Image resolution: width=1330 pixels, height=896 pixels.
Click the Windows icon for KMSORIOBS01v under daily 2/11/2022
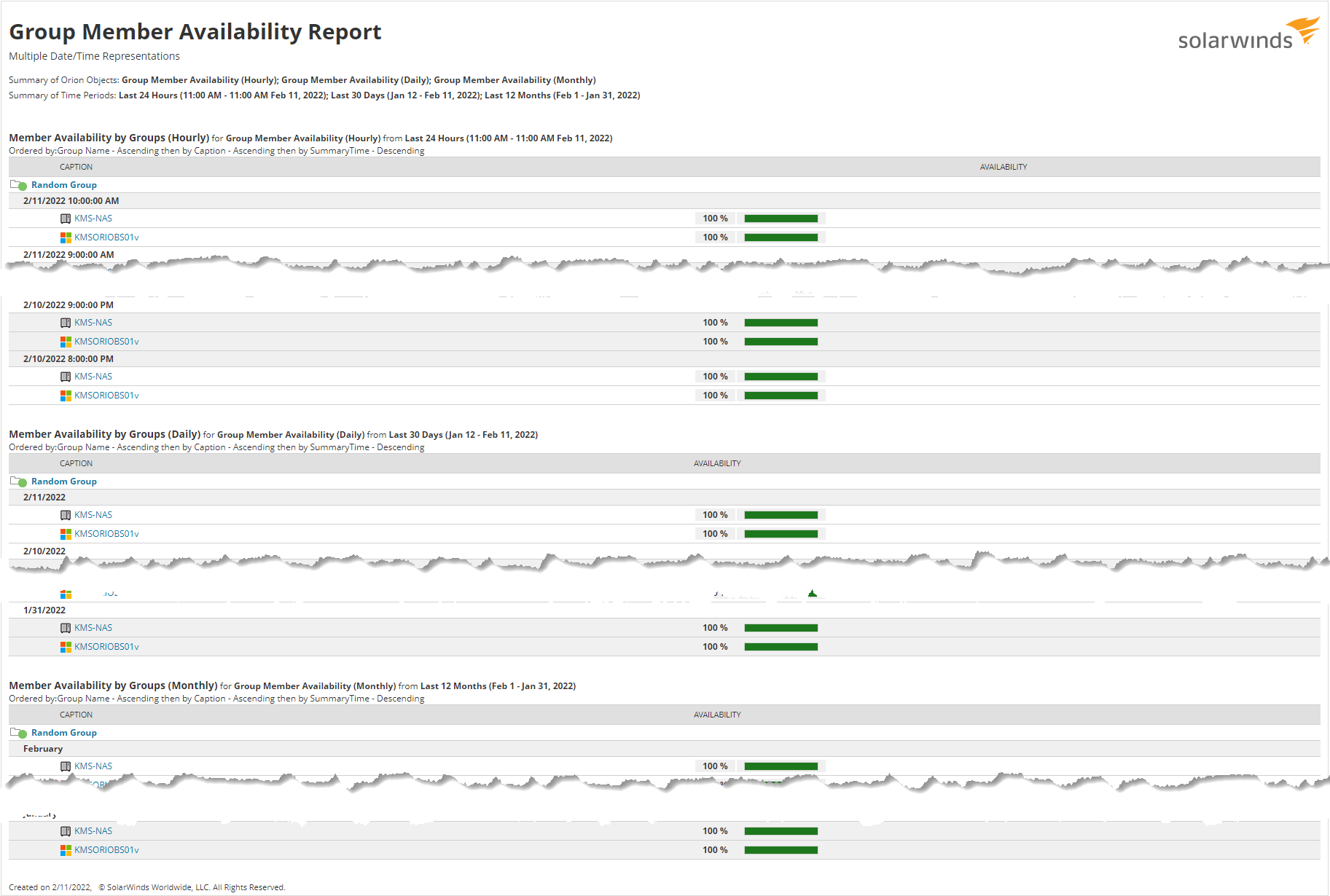[x=66, y=534]
